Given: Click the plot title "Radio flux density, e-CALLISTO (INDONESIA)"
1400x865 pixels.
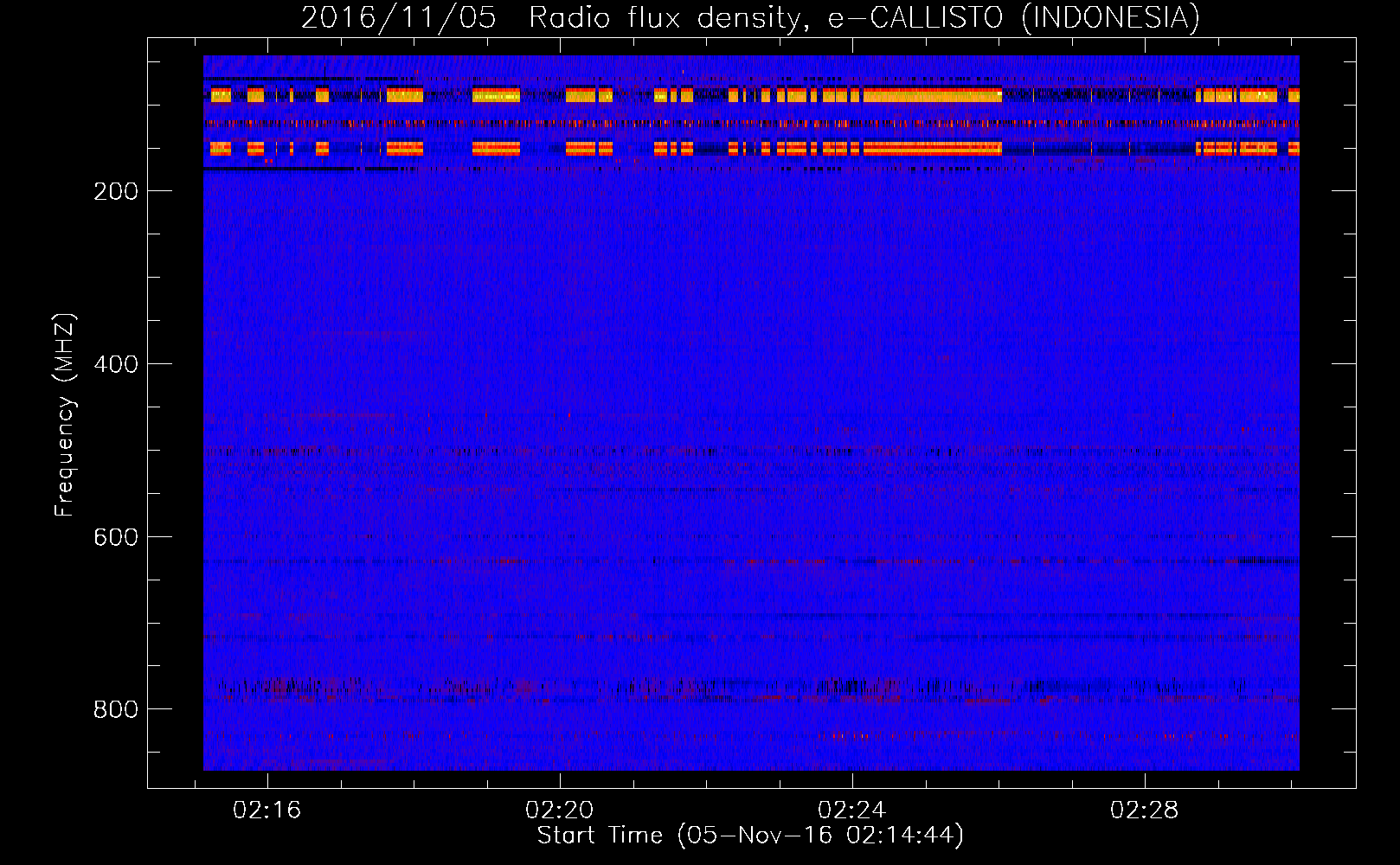Looking at the screenshot, I should pyautogui.click(x=864, y=18).
